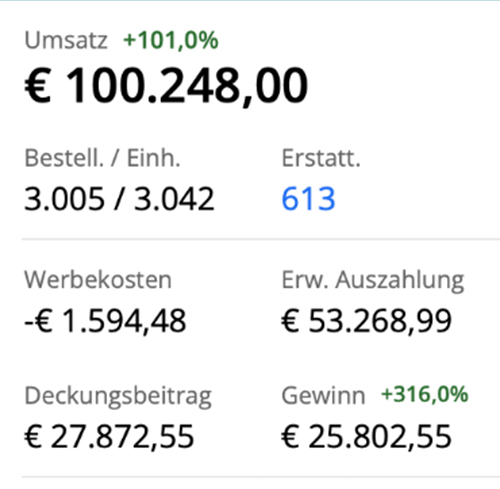Click the Gewinn label

323,396
